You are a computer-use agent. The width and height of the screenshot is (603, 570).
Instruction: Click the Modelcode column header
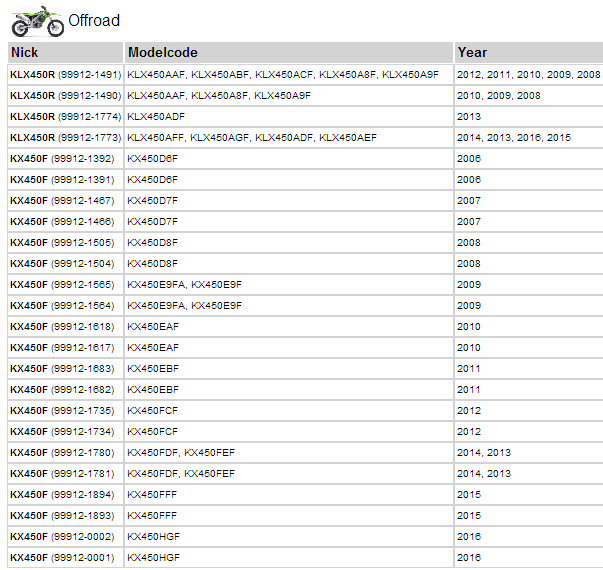pyautogui.click(x=162, y=52)
